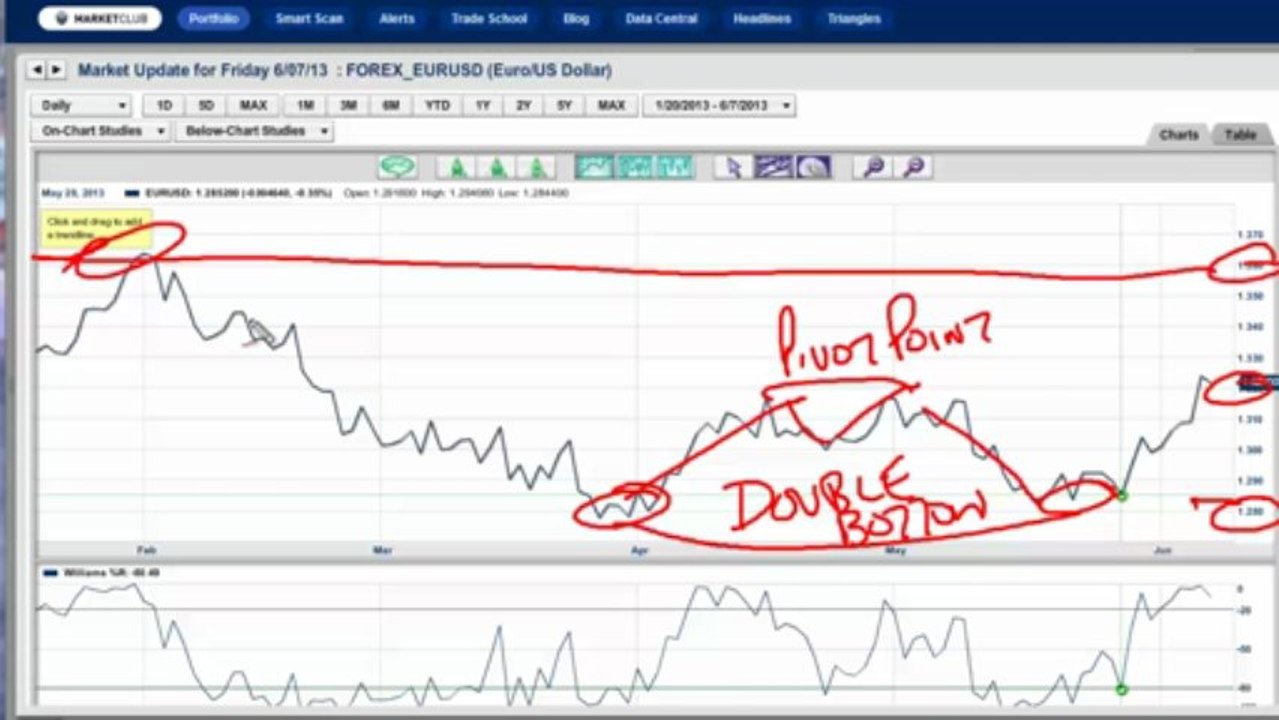
Task: Set range to 1M
Action: (x=305, y=105)
